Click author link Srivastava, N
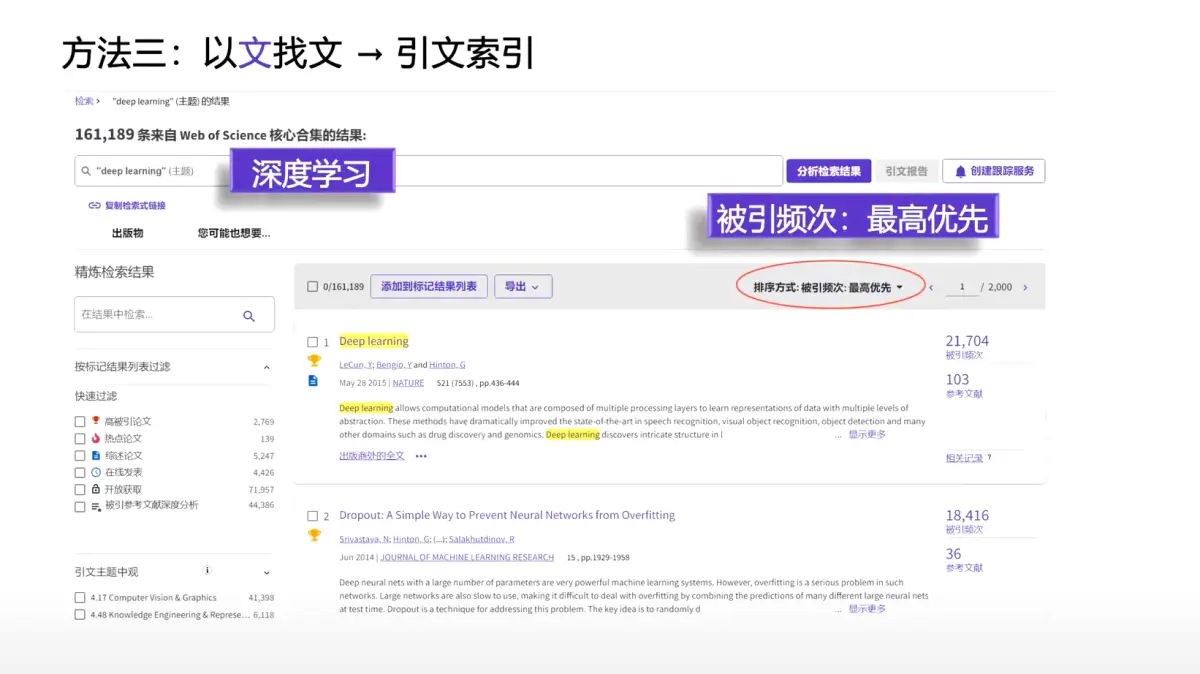Image resolution: width=1200 pixels, height=674 pixels. pos(363,539)
